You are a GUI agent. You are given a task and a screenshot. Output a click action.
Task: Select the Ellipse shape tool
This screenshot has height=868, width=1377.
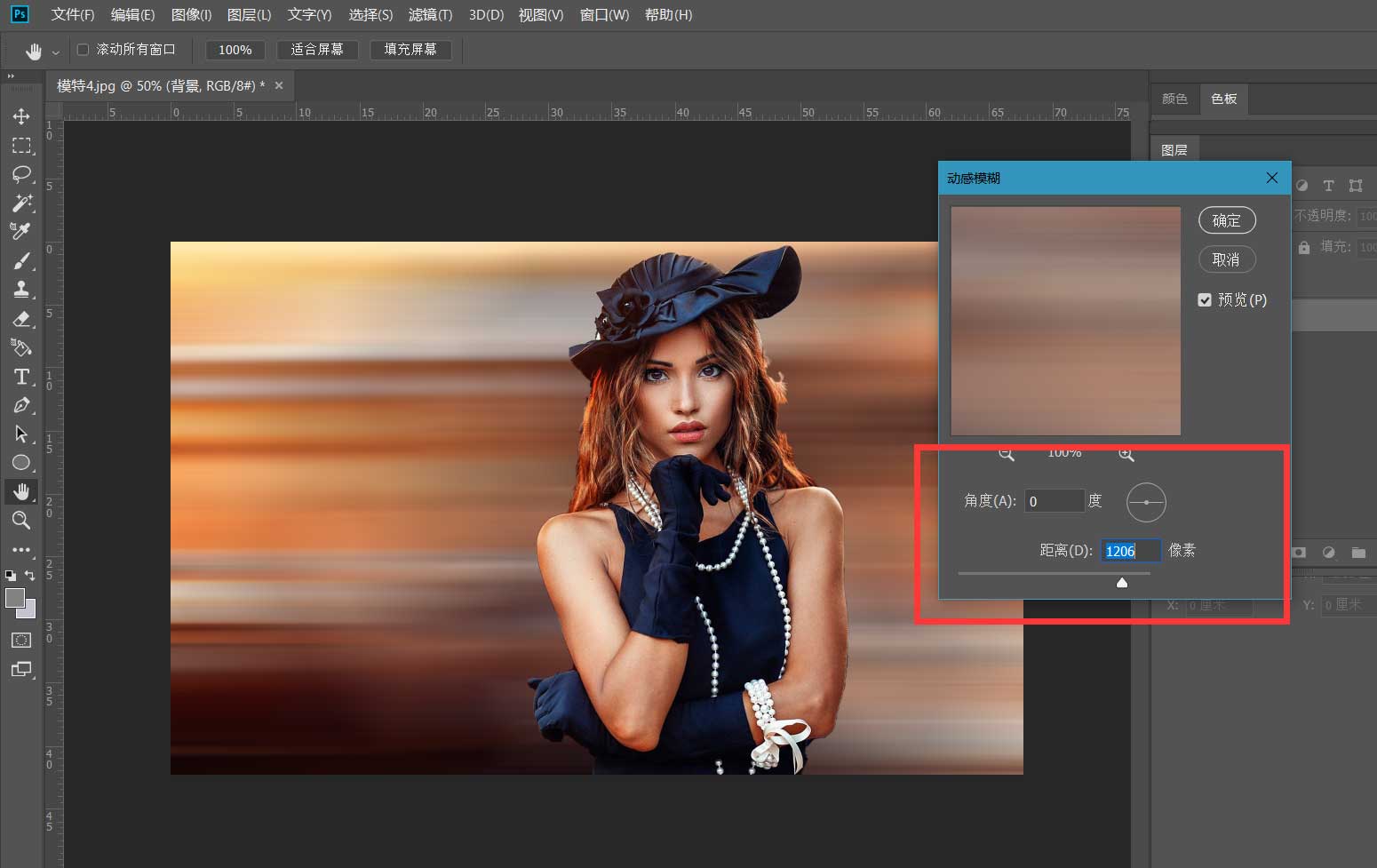(21, 462)
